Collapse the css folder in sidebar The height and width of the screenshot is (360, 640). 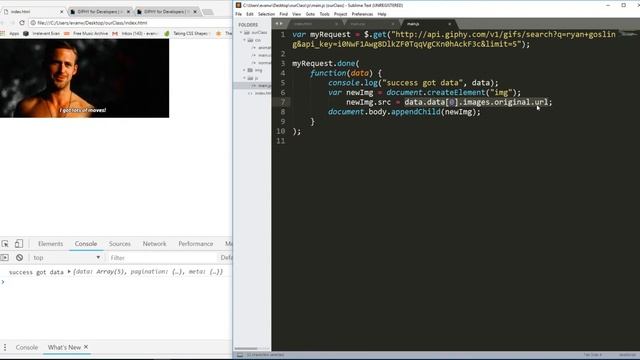pos(244,40)
